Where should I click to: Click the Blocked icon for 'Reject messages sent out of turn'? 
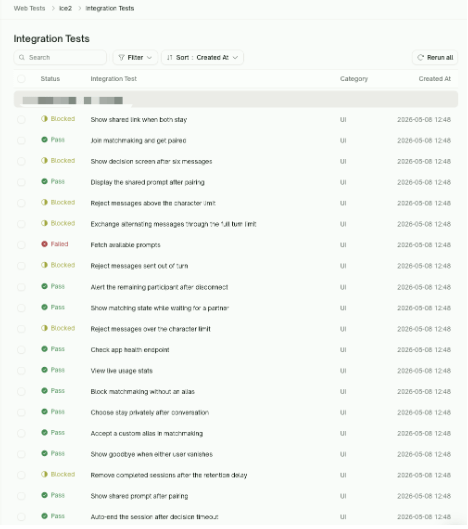44,265
